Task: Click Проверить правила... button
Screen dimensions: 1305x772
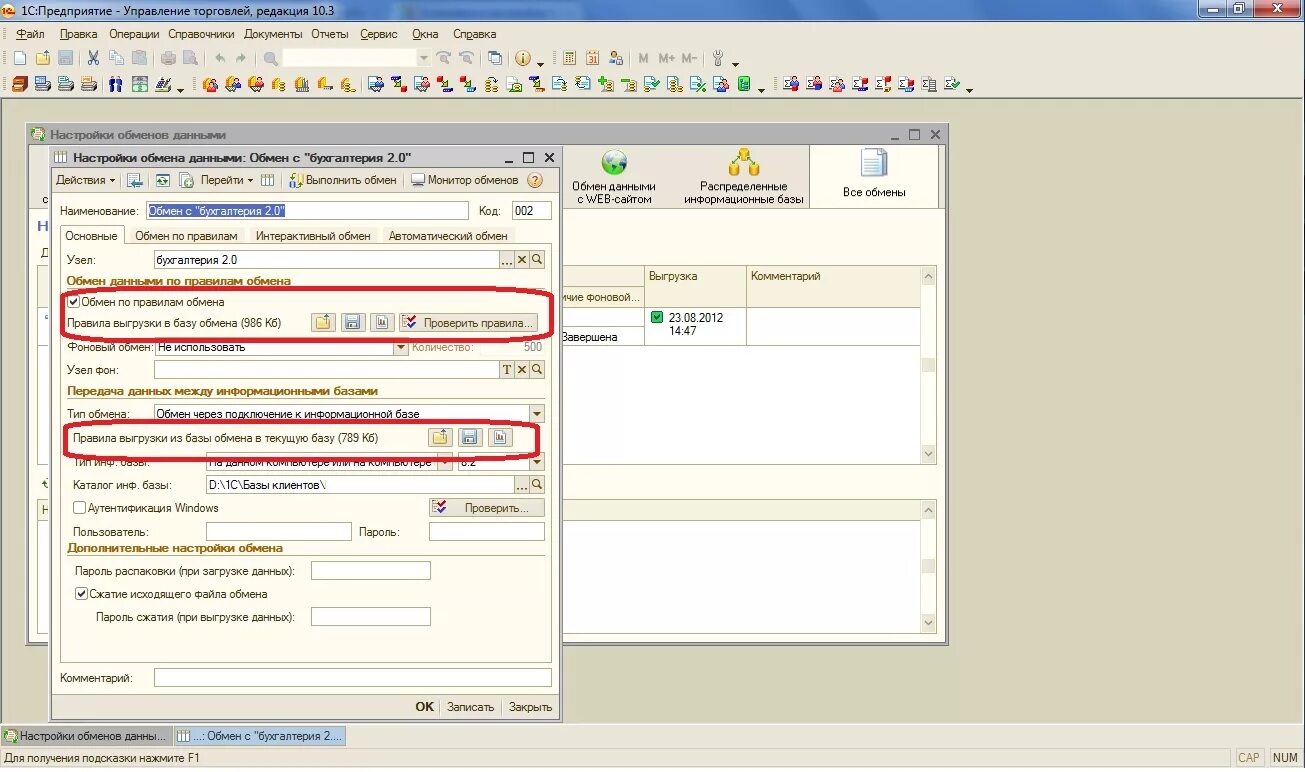Action: 468,322
